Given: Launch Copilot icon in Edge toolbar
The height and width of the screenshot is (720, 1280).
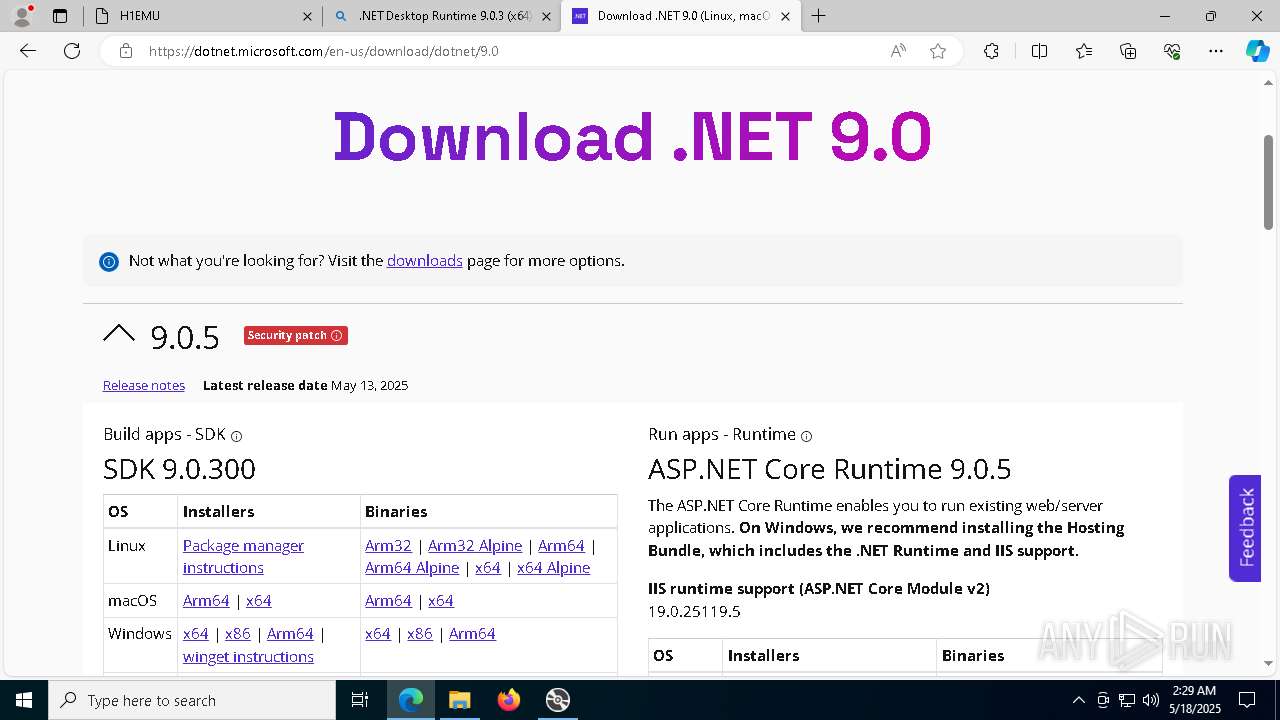Looking at the screenshot, I should [x=1257, y=51].
